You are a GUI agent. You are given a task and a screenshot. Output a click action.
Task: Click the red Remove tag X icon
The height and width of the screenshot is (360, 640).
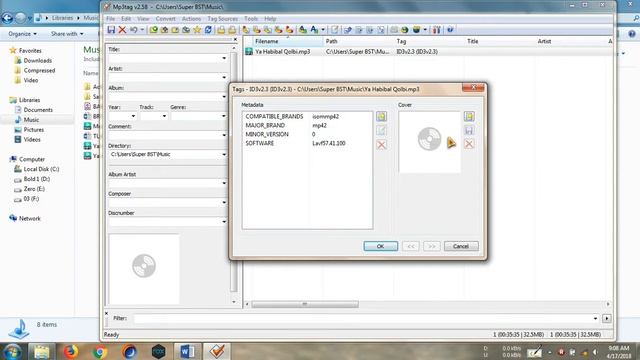pyautogui.click(x=122, y=30)
